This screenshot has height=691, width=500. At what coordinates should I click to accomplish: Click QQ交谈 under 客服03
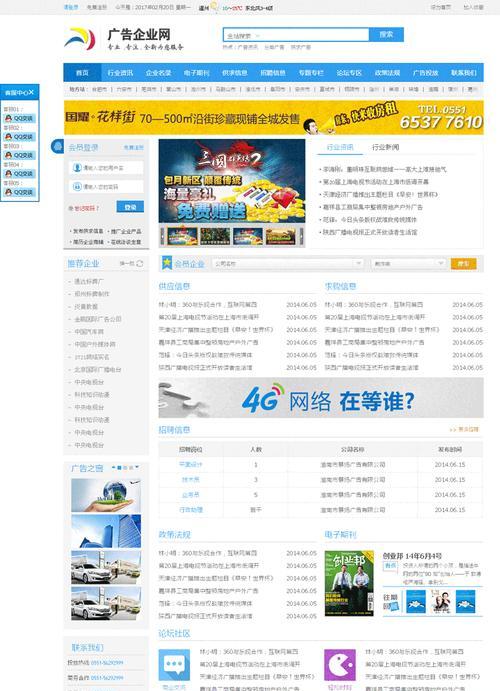point(20,155)
